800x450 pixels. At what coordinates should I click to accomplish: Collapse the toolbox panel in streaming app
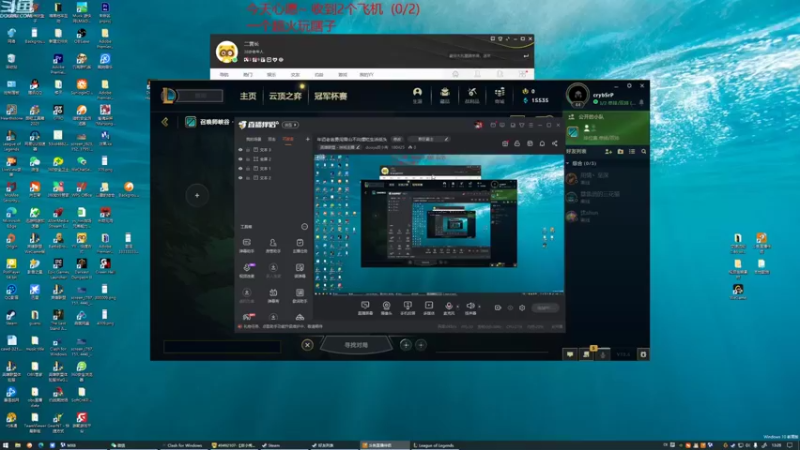pos(305,227)
